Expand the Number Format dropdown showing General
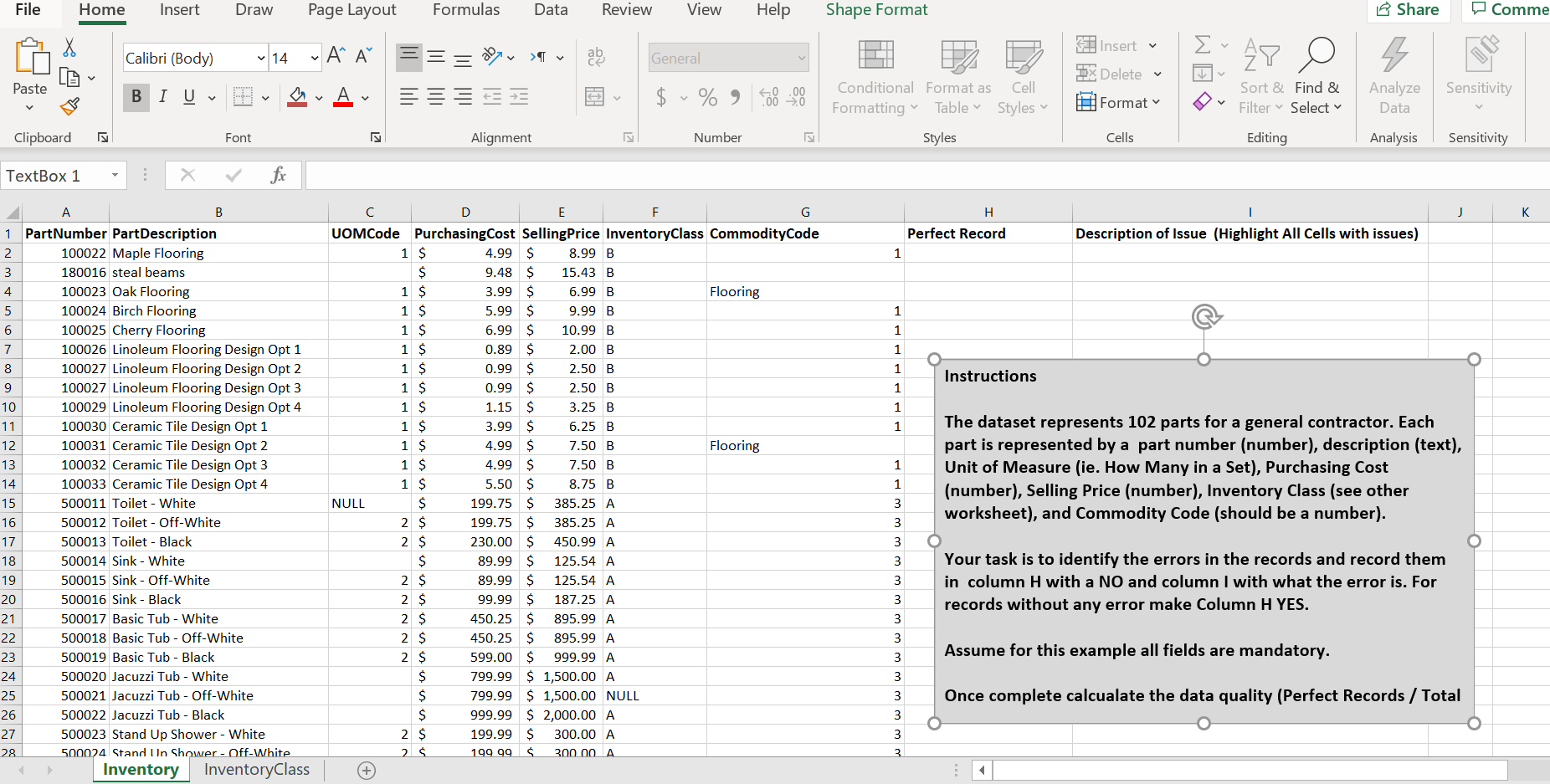Screen dimensions: 1550x784 [799, 57]
